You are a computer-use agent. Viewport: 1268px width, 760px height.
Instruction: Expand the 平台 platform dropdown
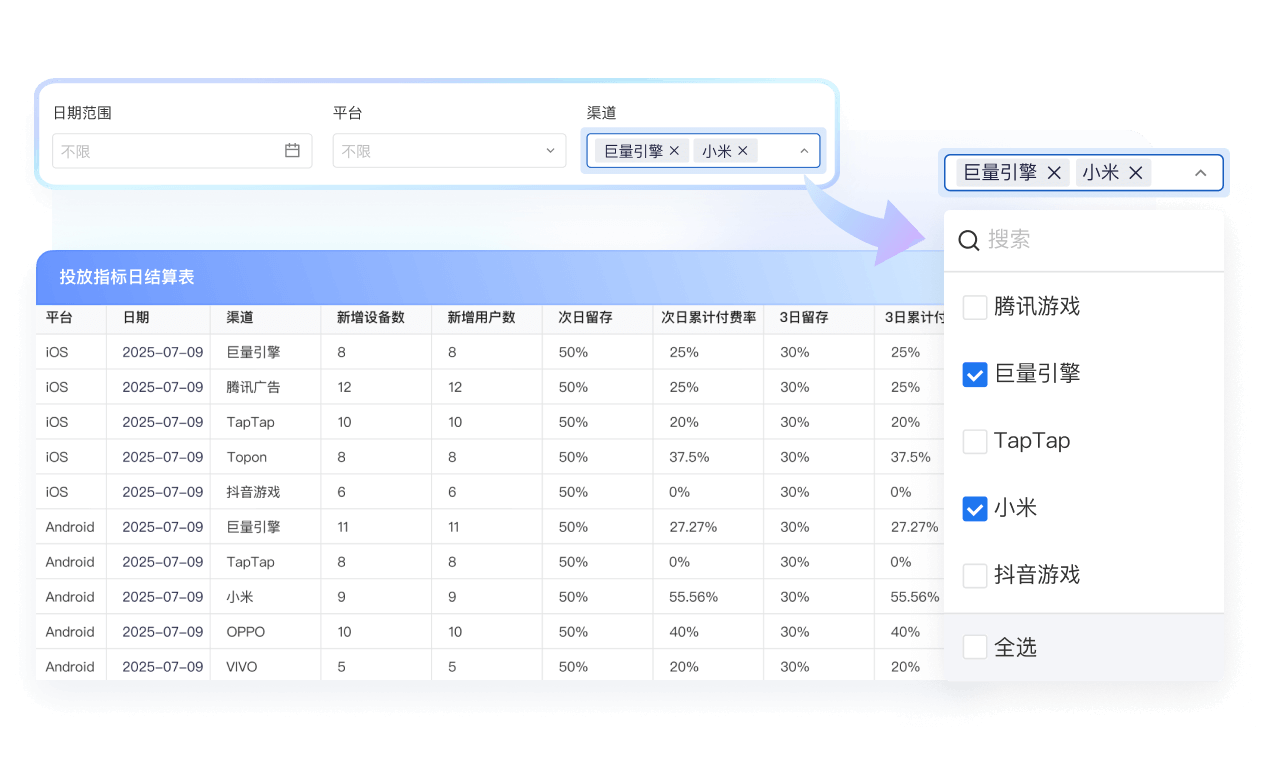(x=549, y=151)
